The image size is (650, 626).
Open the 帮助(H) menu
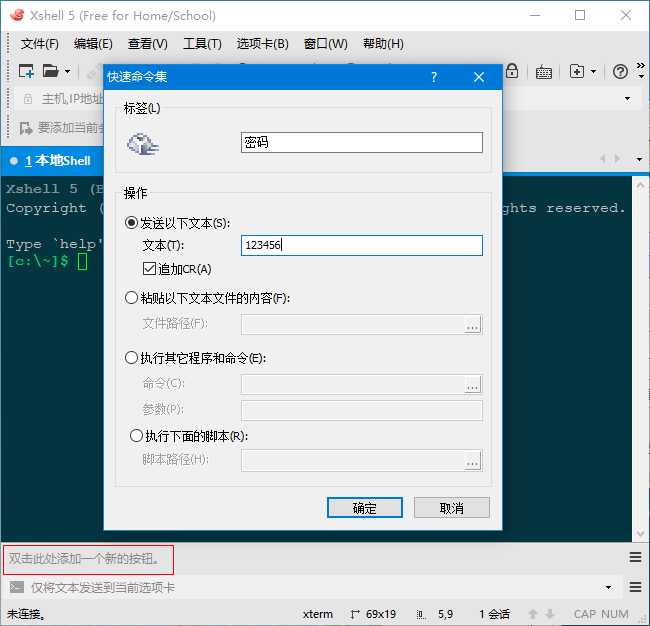[x=383, y=44]
